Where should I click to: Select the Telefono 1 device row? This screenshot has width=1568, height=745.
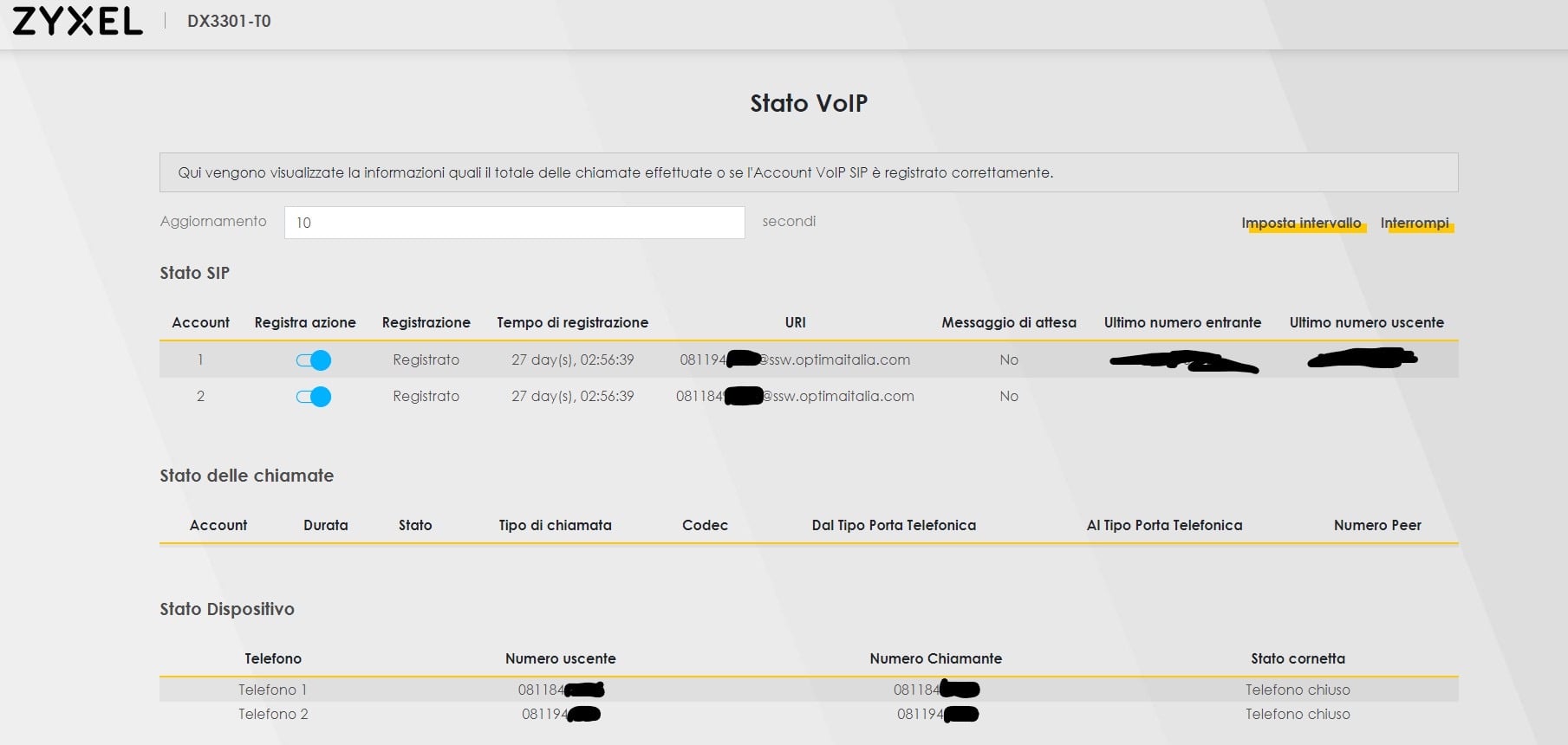tap(273, 690)
